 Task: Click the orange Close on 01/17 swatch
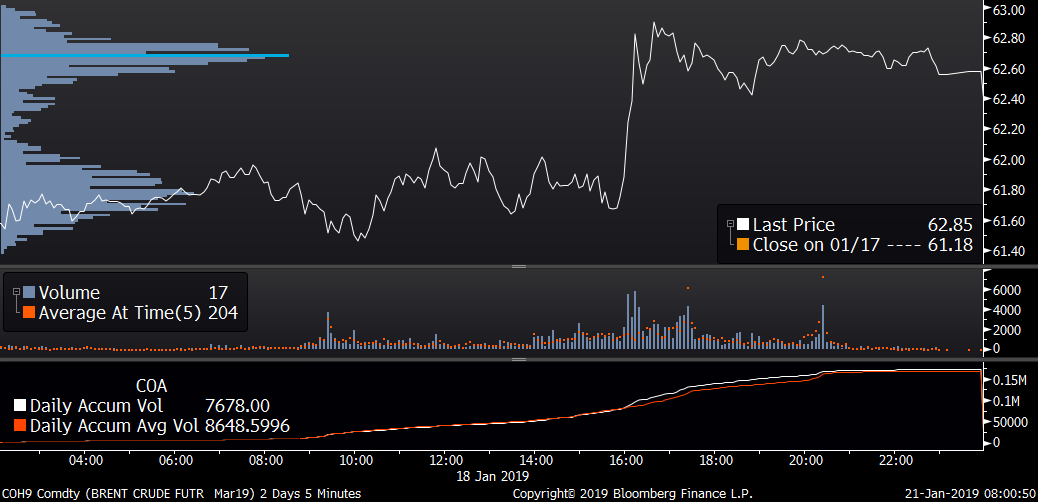[x=743, y=244]
